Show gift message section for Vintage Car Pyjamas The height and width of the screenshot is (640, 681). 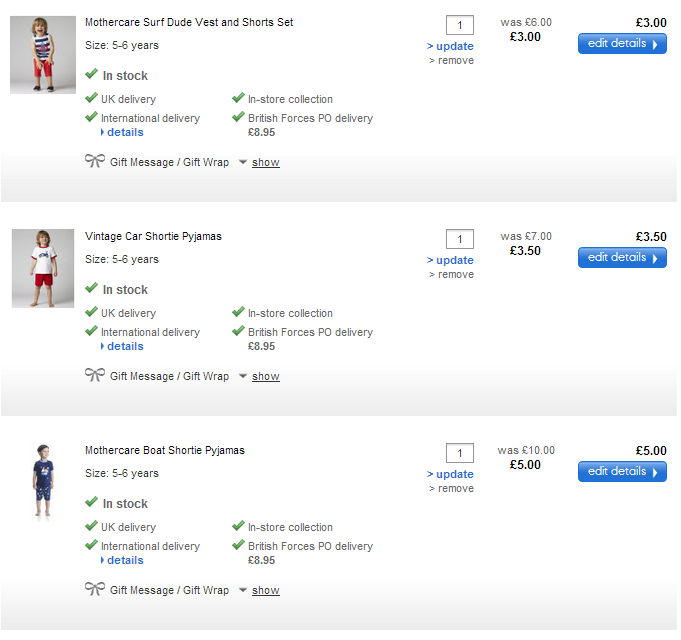pos(265,377)
